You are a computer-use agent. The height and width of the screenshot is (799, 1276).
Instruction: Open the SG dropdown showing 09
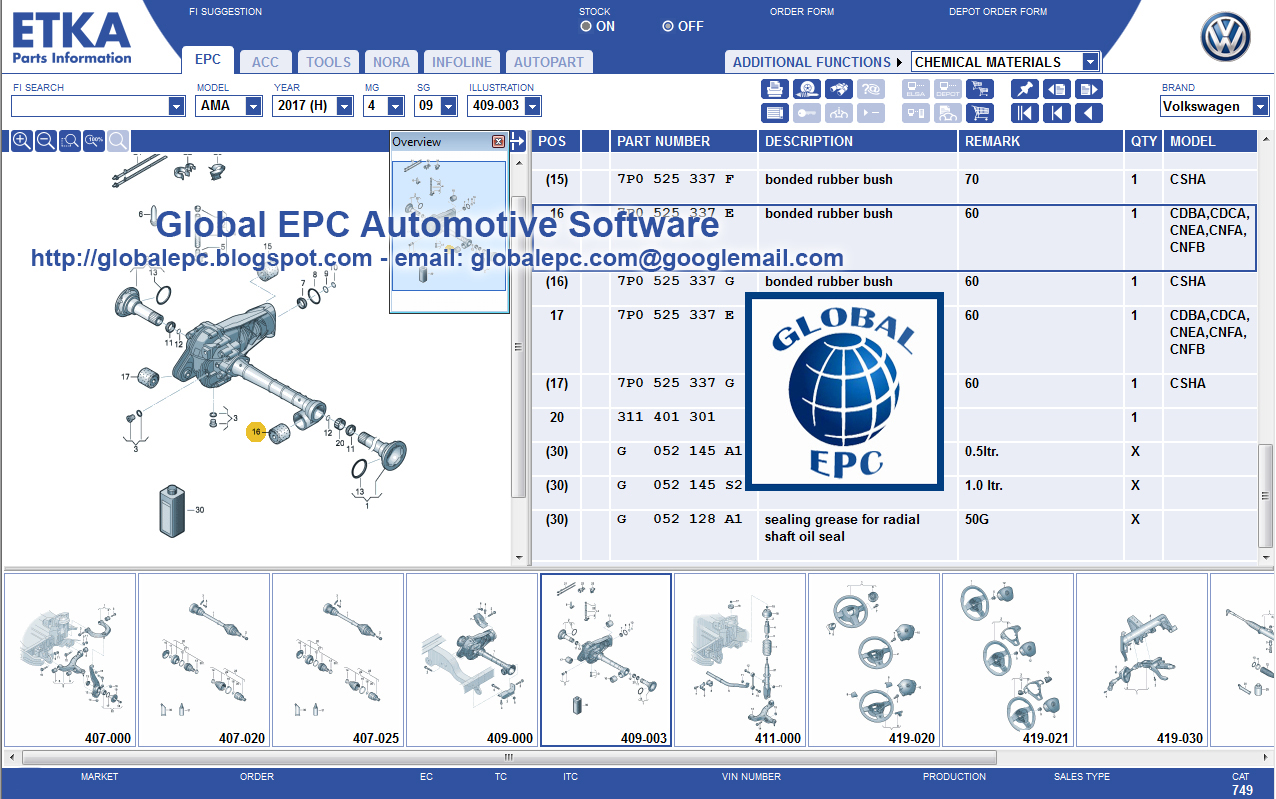pyautogui.click(x=450, y=106)
